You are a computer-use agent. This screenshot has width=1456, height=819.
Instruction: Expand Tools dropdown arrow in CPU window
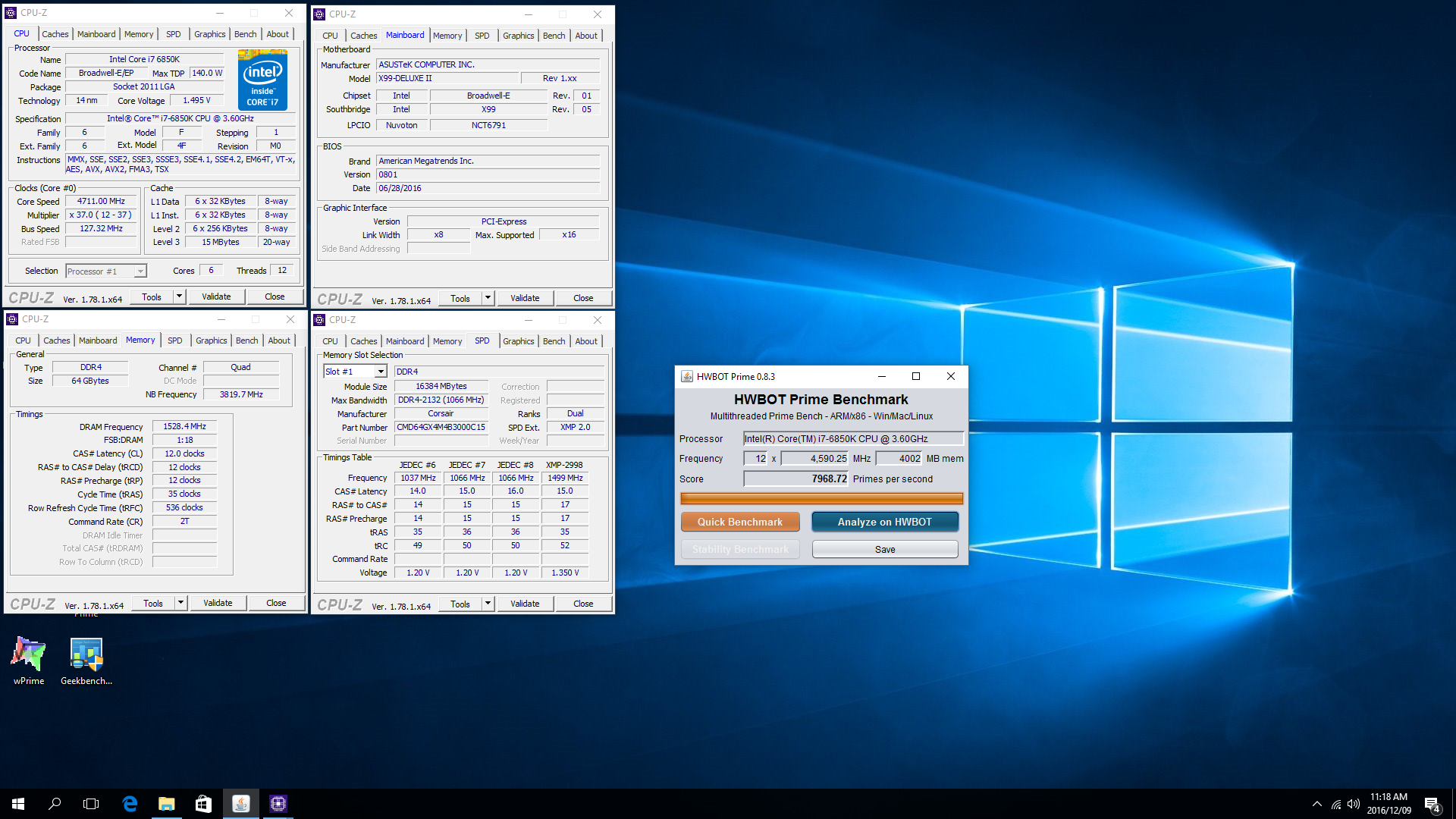point(180,297)
